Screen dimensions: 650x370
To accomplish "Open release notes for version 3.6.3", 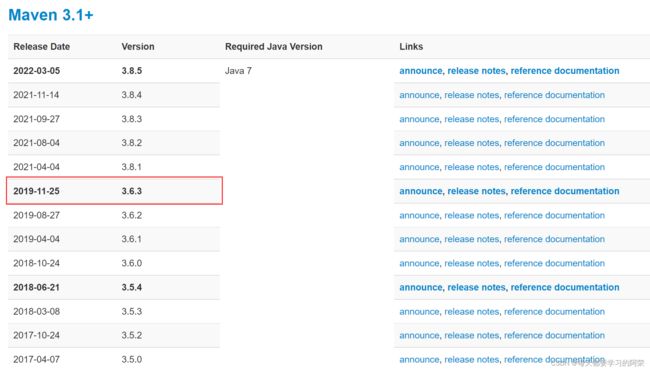I will (477, 191).
